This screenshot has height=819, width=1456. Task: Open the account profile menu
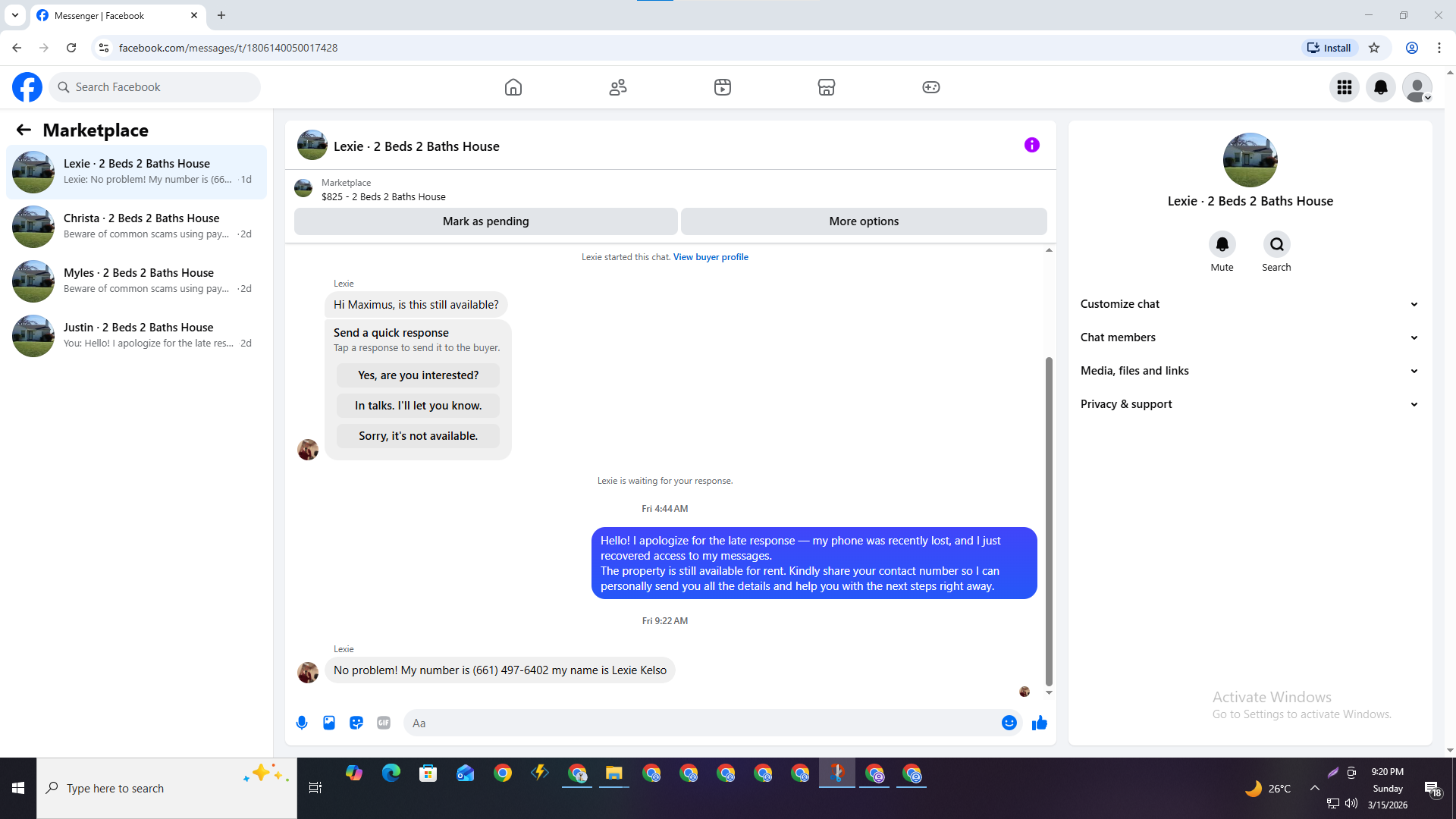coord(1417,87)
